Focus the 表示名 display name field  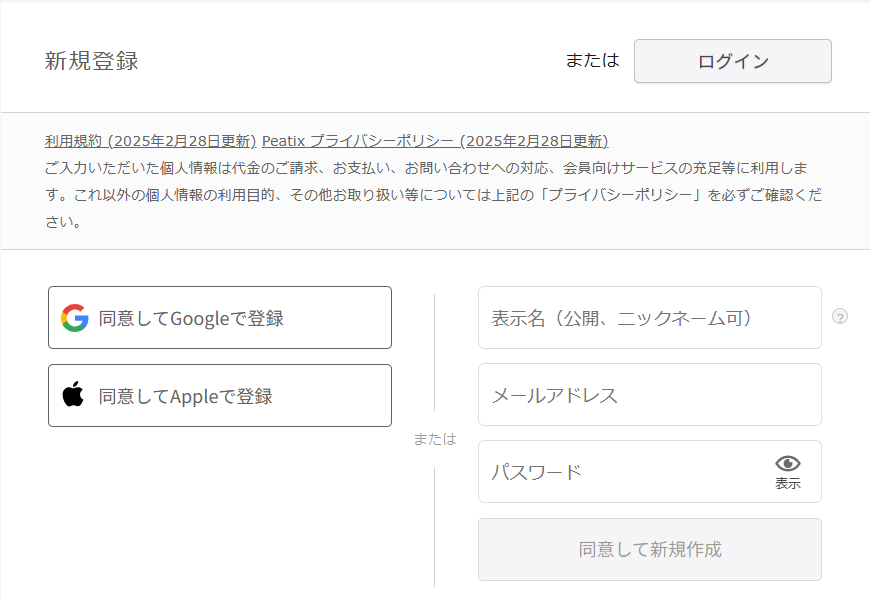pos(650,317)
